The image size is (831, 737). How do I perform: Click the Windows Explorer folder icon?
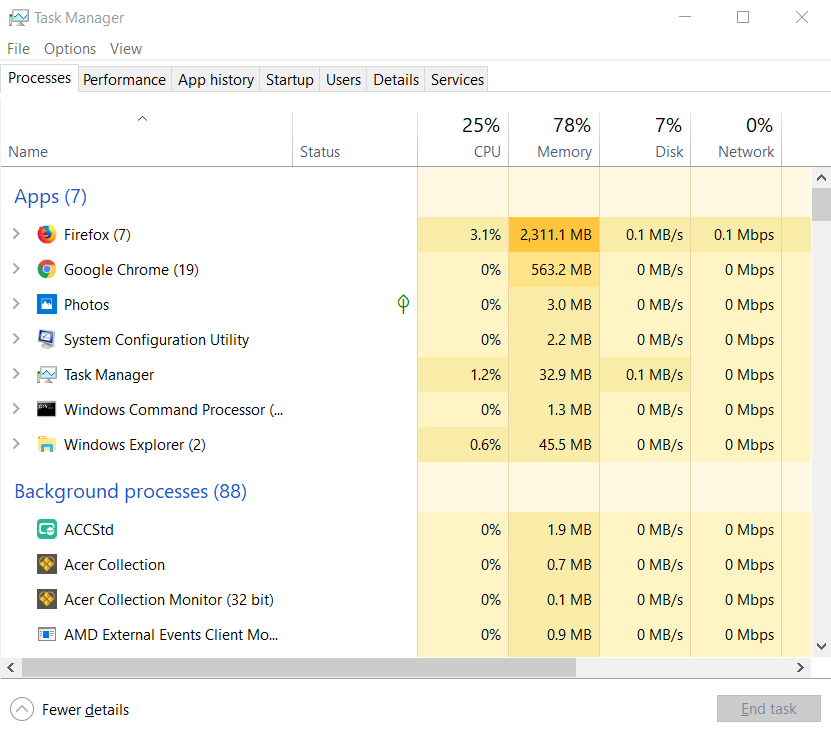tap(47, 445)
